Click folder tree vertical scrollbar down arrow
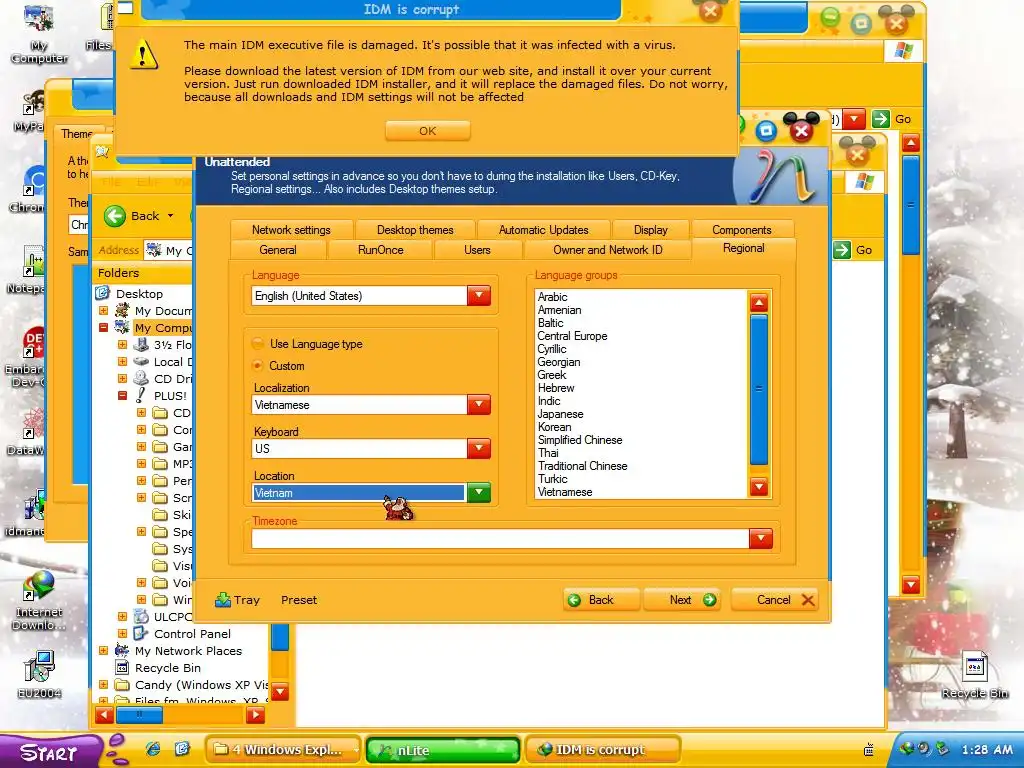The width and height of the screenshot is (1024, 768). click(280, 691)
